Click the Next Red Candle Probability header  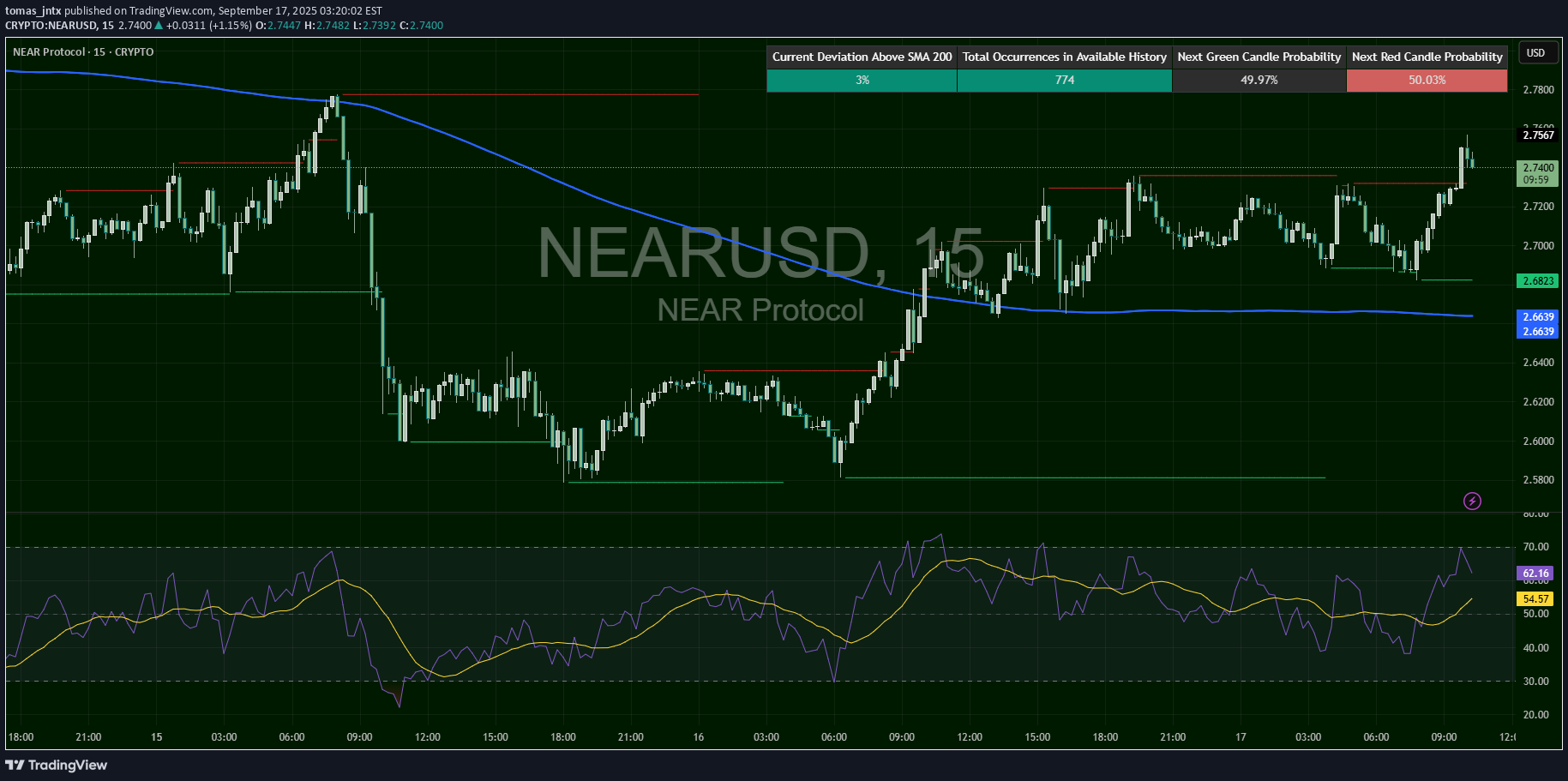[x=1427, y=57]
